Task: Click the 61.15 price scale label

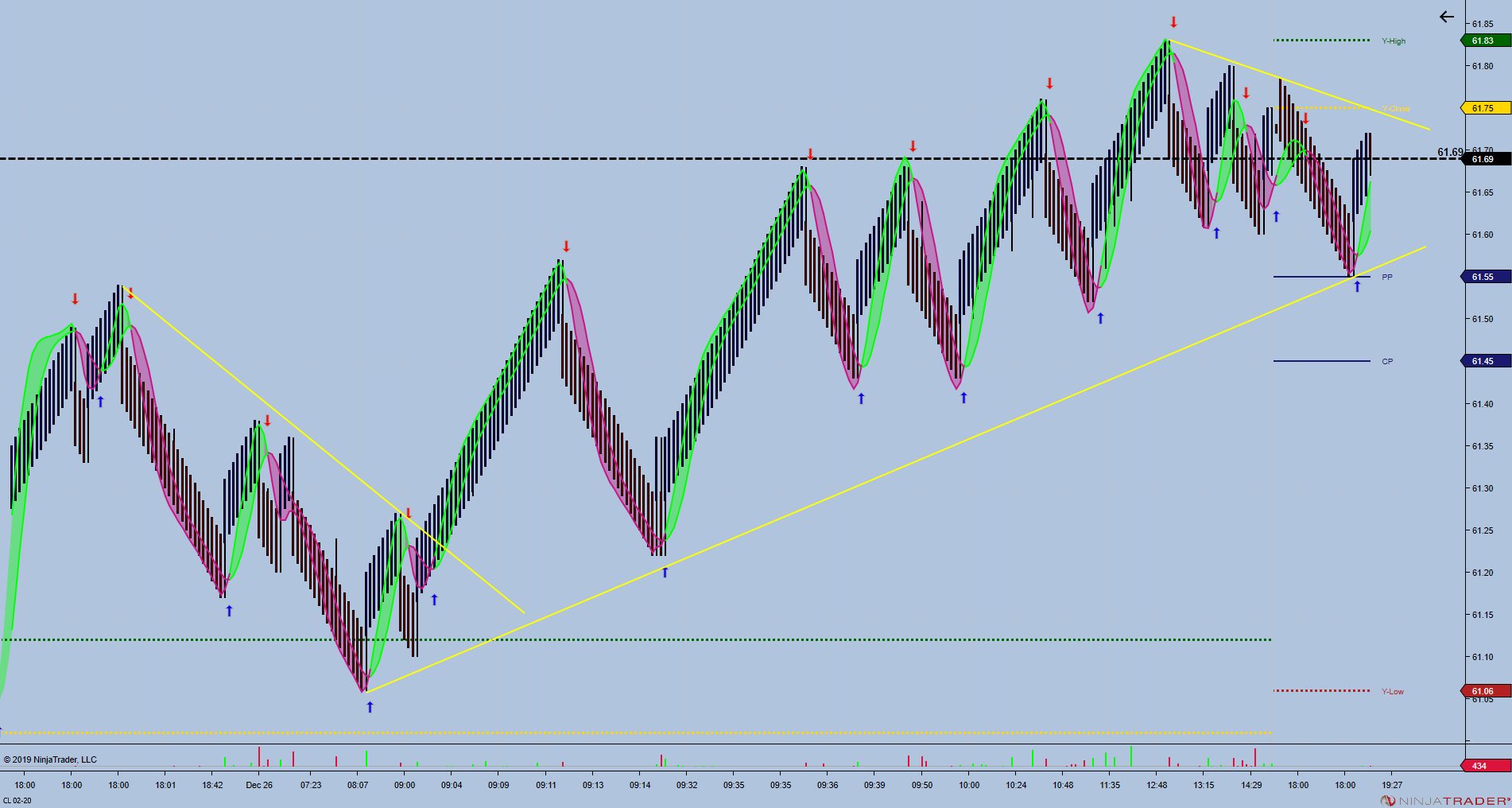Action: (1483, 615)
